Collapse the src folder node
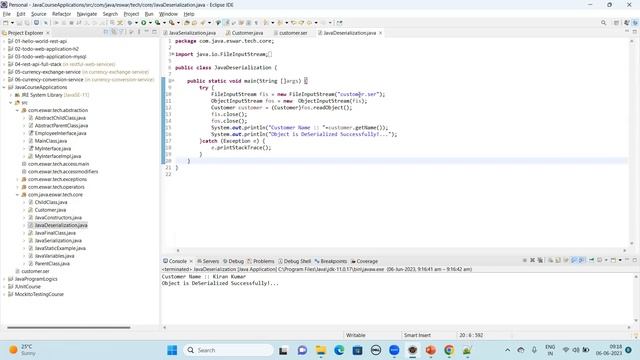Image resolution: width=640 pixels, height=360 pixels. pos(11,103)
